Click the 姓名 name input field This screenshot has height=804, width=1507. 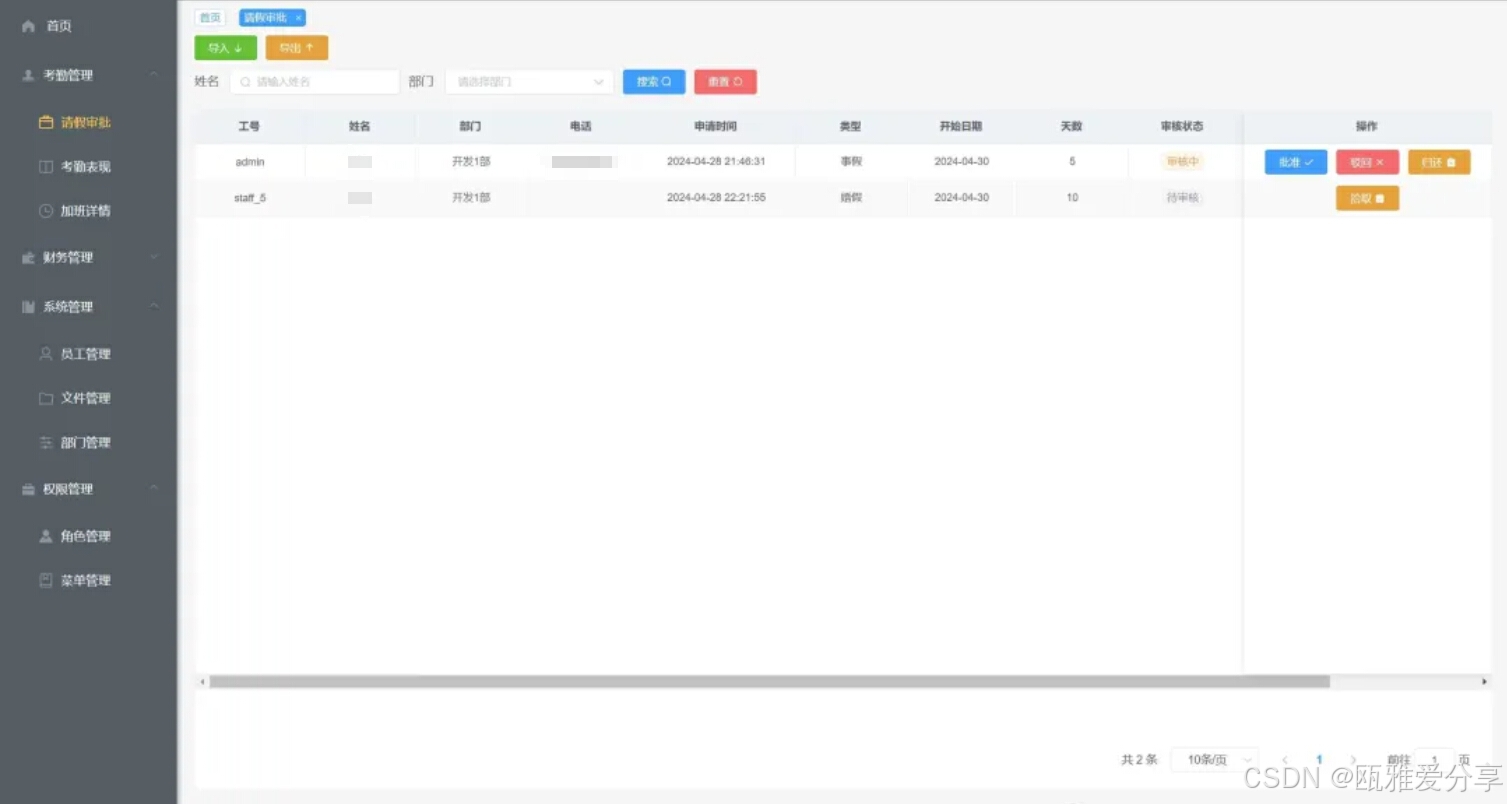click(x=315, y=81)
